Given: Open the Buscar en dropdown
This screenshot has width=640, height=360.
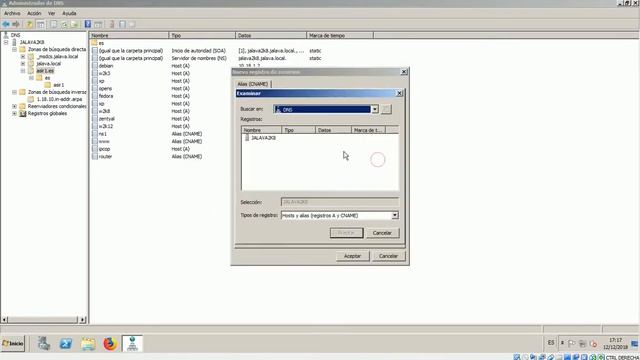Looking at the screenshot, I should click(x=375, y=109).
